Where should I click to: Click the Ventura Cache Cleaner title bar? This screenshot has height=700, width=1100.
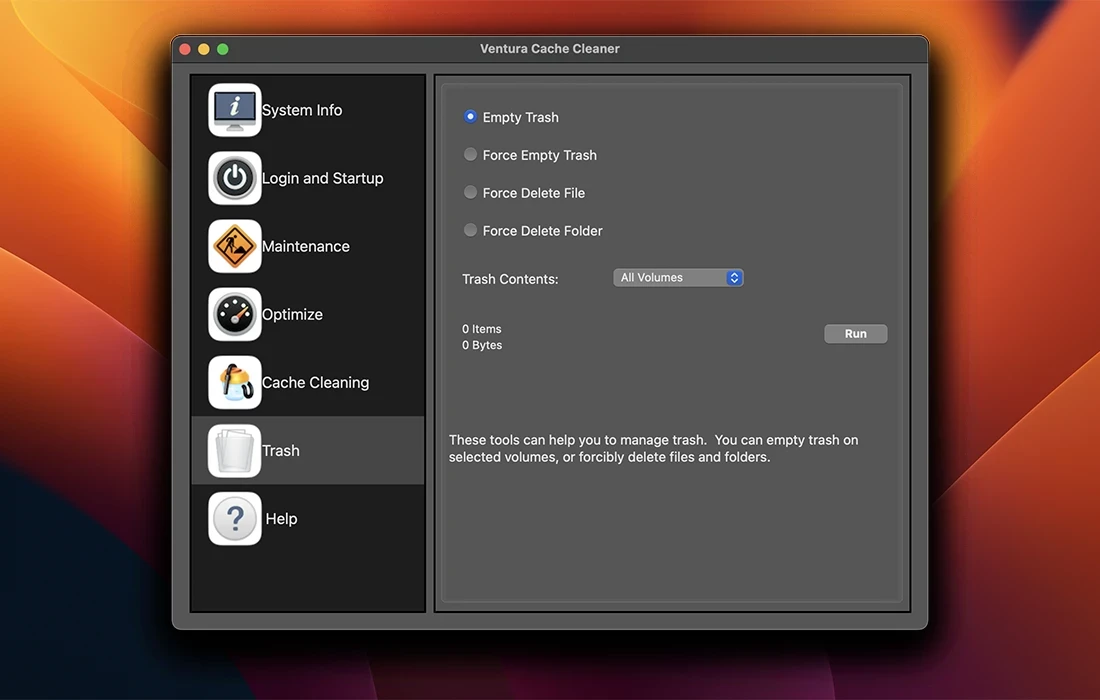coord(550,49)
